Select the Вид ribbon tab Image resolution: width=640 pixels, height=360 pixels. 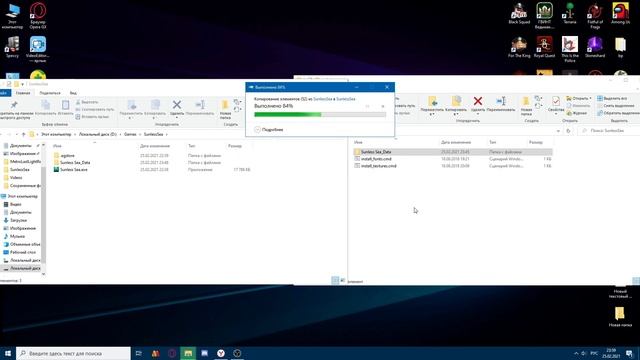coord(73,93)
